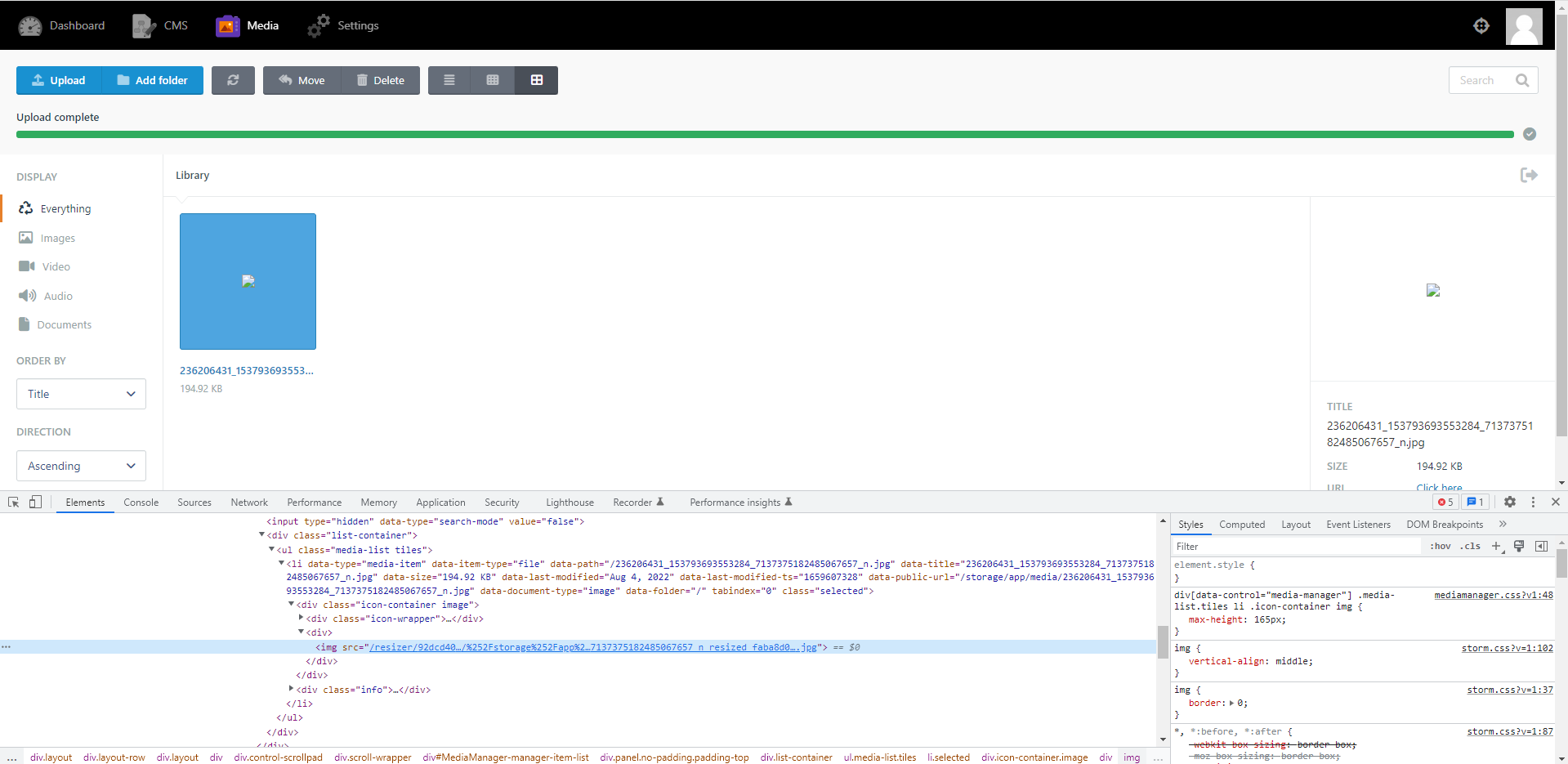Click the Move toolbar icon
Screen dimensions: 1568x764
tap(301, 80)
